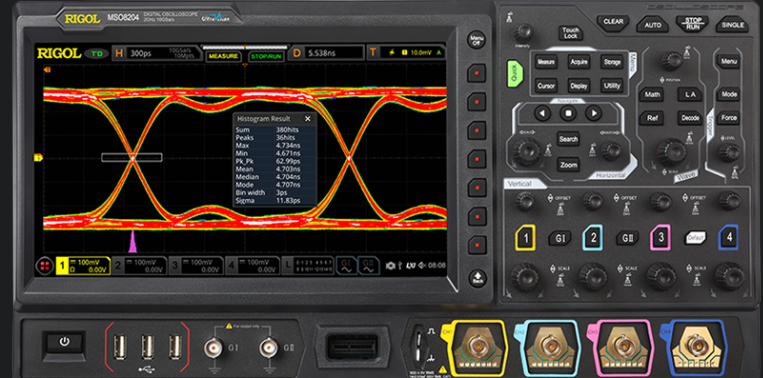Select the navigate left arrow button
The height and width of the screenshot is (378, 763).
[x=542, y=114]
